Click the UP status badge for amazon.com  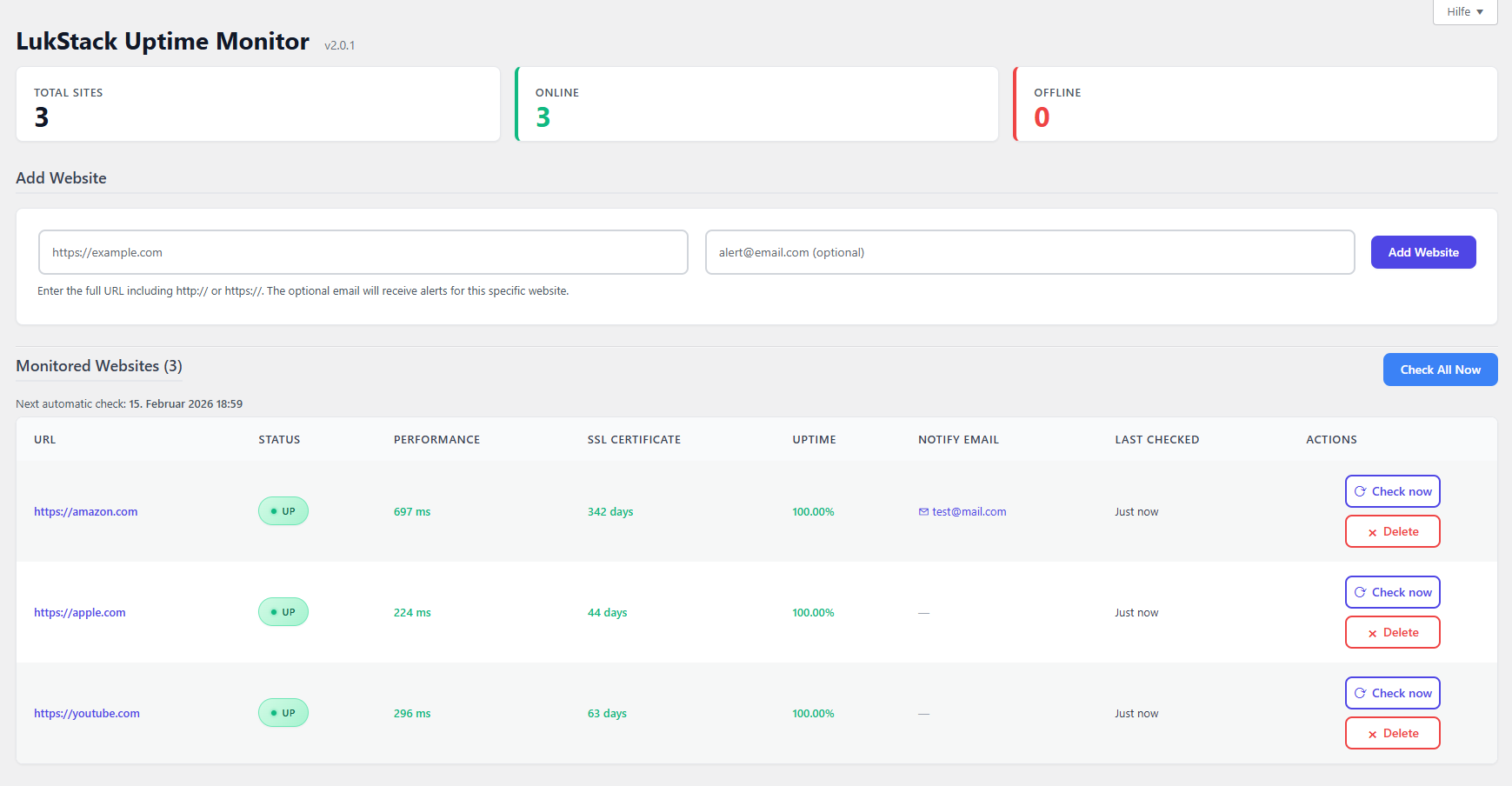pyautogui.click(x=283, y=511)
